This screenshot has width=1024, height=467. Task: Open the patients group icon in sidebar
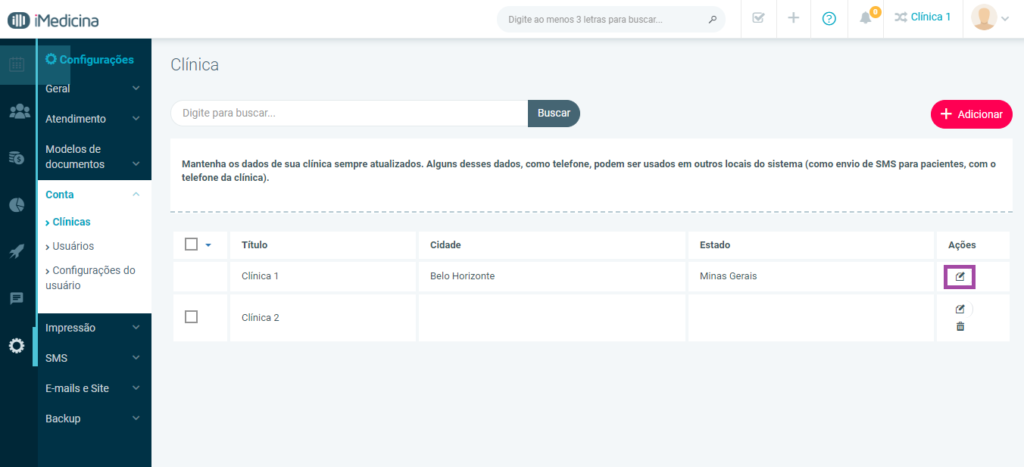[x=20, y=111]
